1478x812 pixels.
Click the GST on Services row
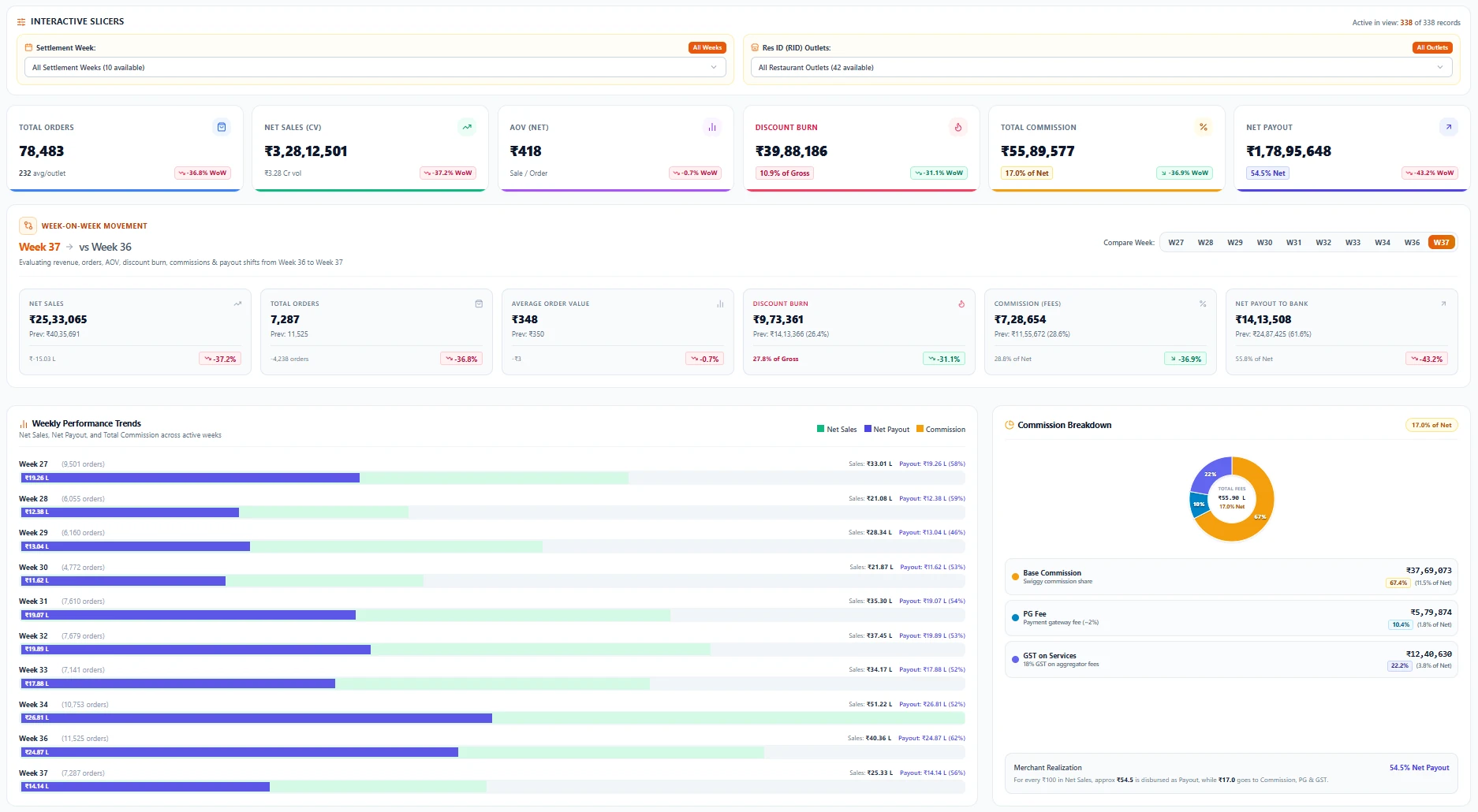[1231, 660]
